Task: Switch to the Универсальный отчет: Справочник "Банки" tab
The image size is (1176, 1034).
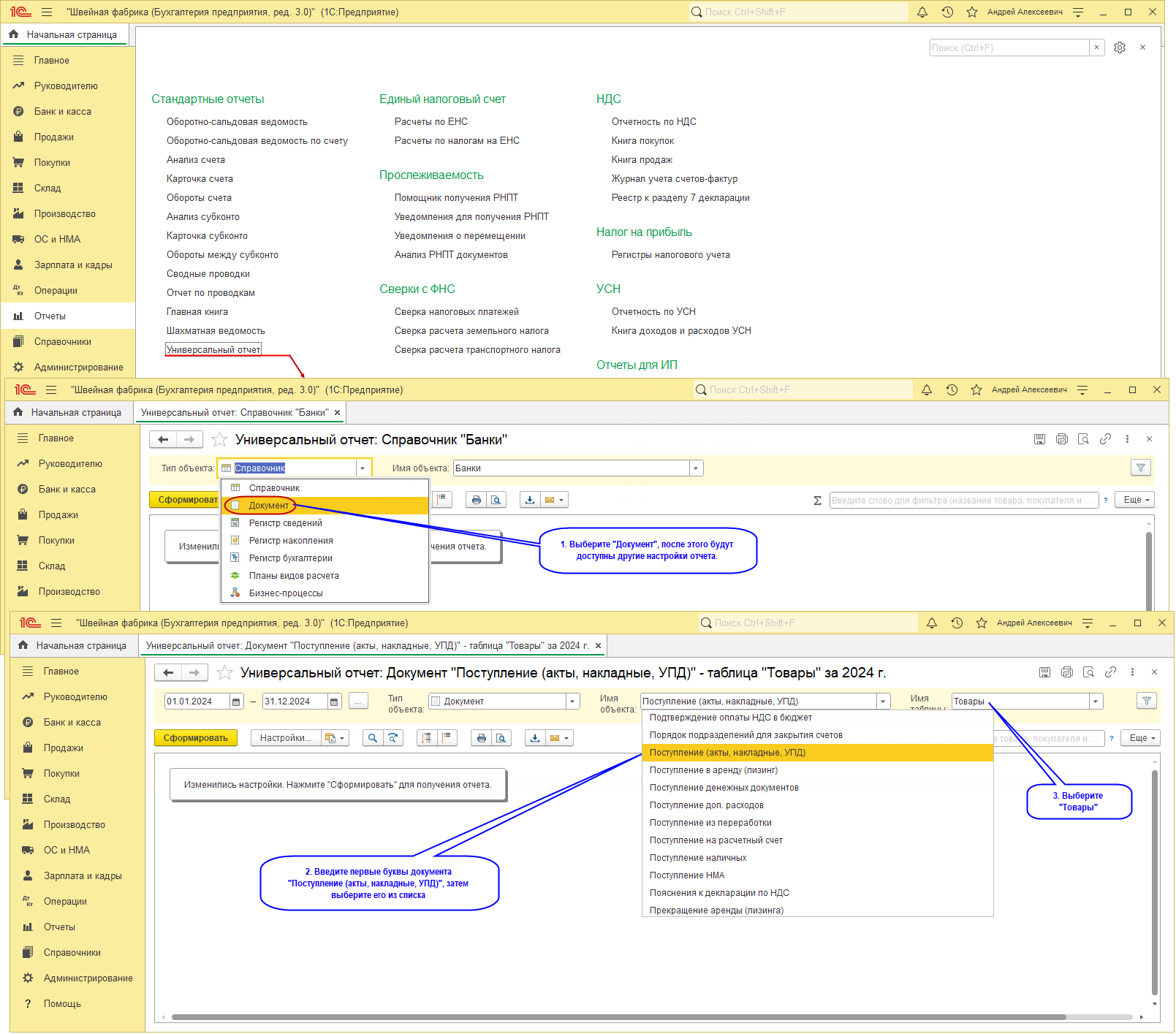Action: (x=235, y=413)
